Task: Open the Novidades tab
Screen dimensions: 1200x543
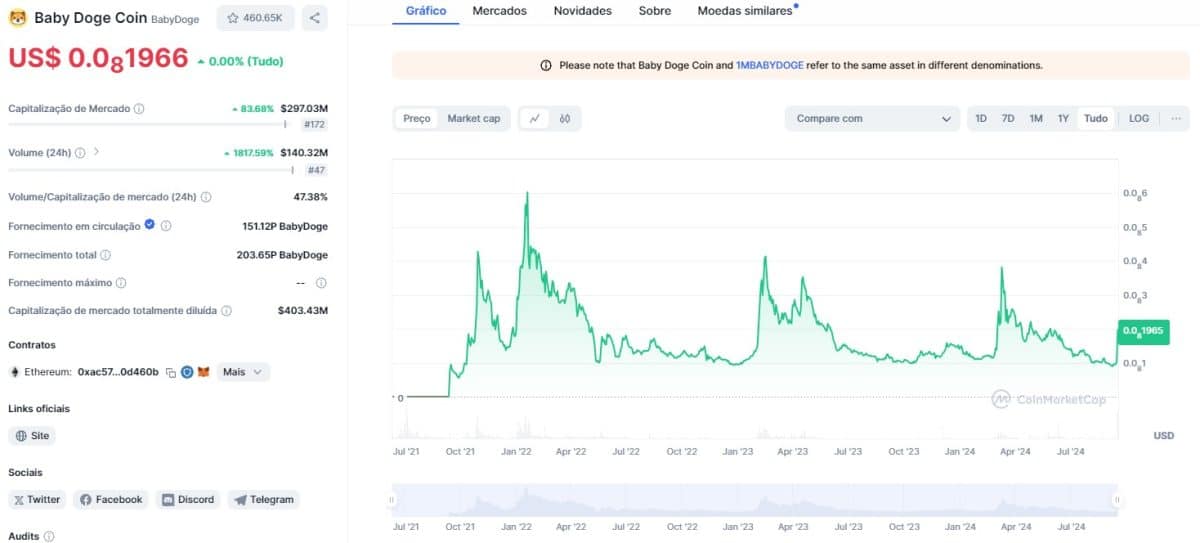Action: pos(583,11)
